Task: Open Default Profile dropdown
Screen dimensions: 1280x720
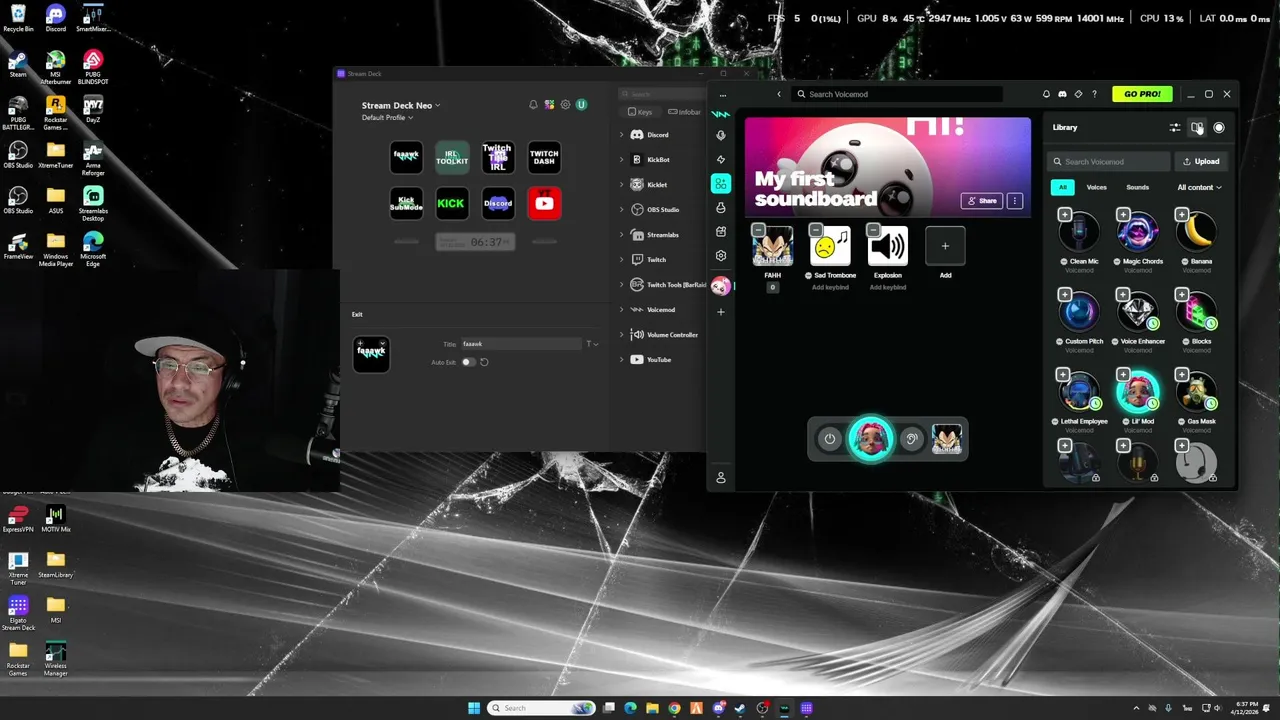Action: [387, 118]
